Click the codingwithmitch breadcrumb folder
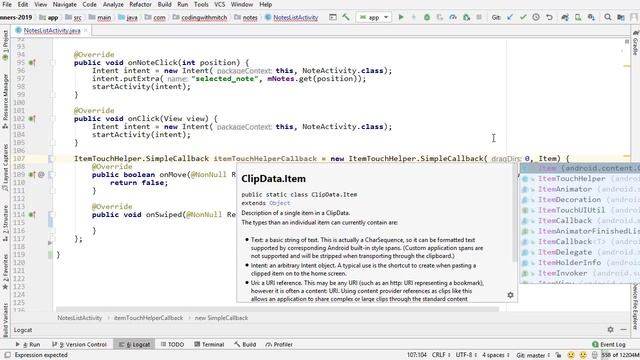Viewport: 640px width, 360px height. [x=200, y=18]
